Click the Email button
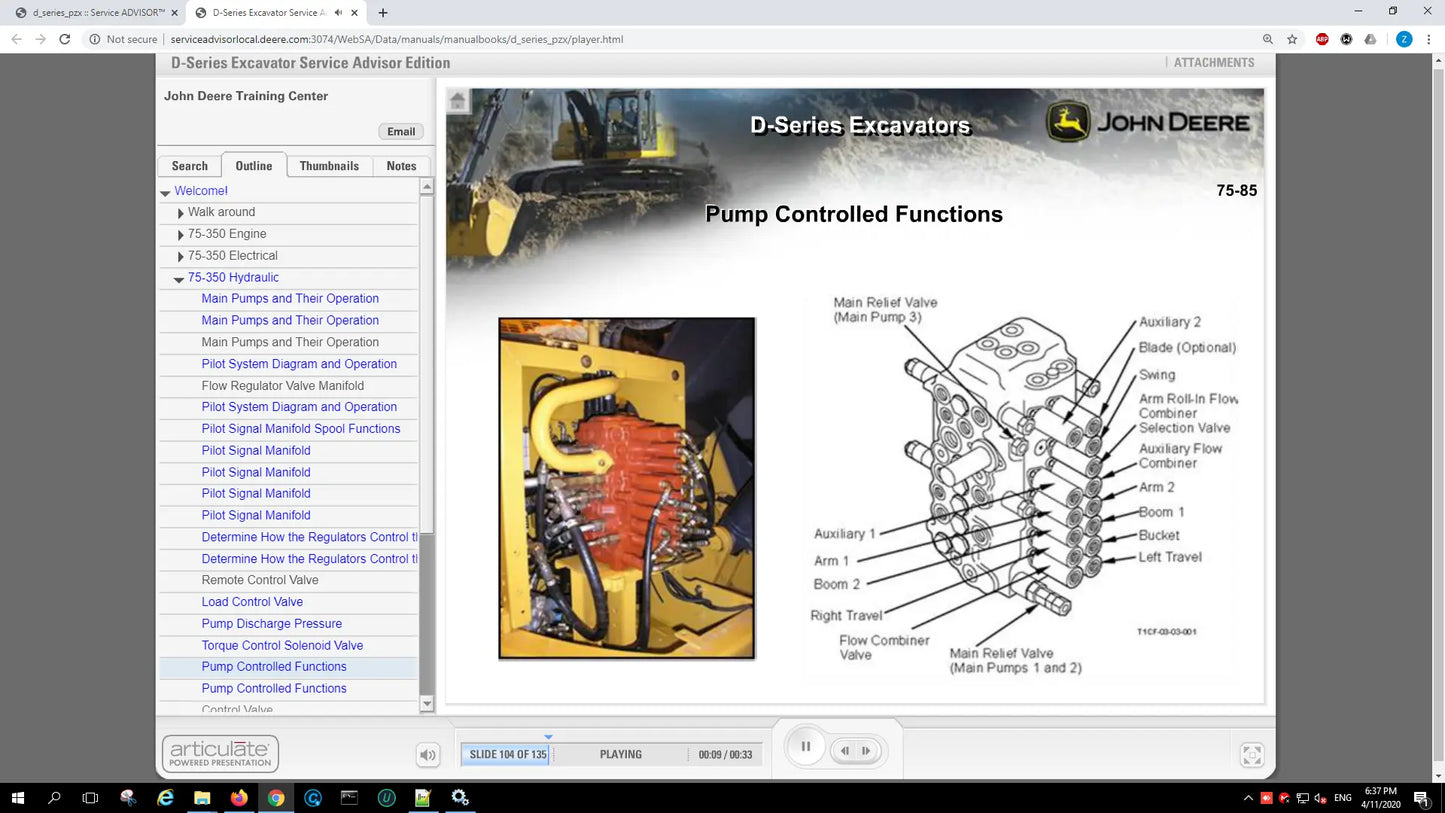 point(401,132)
